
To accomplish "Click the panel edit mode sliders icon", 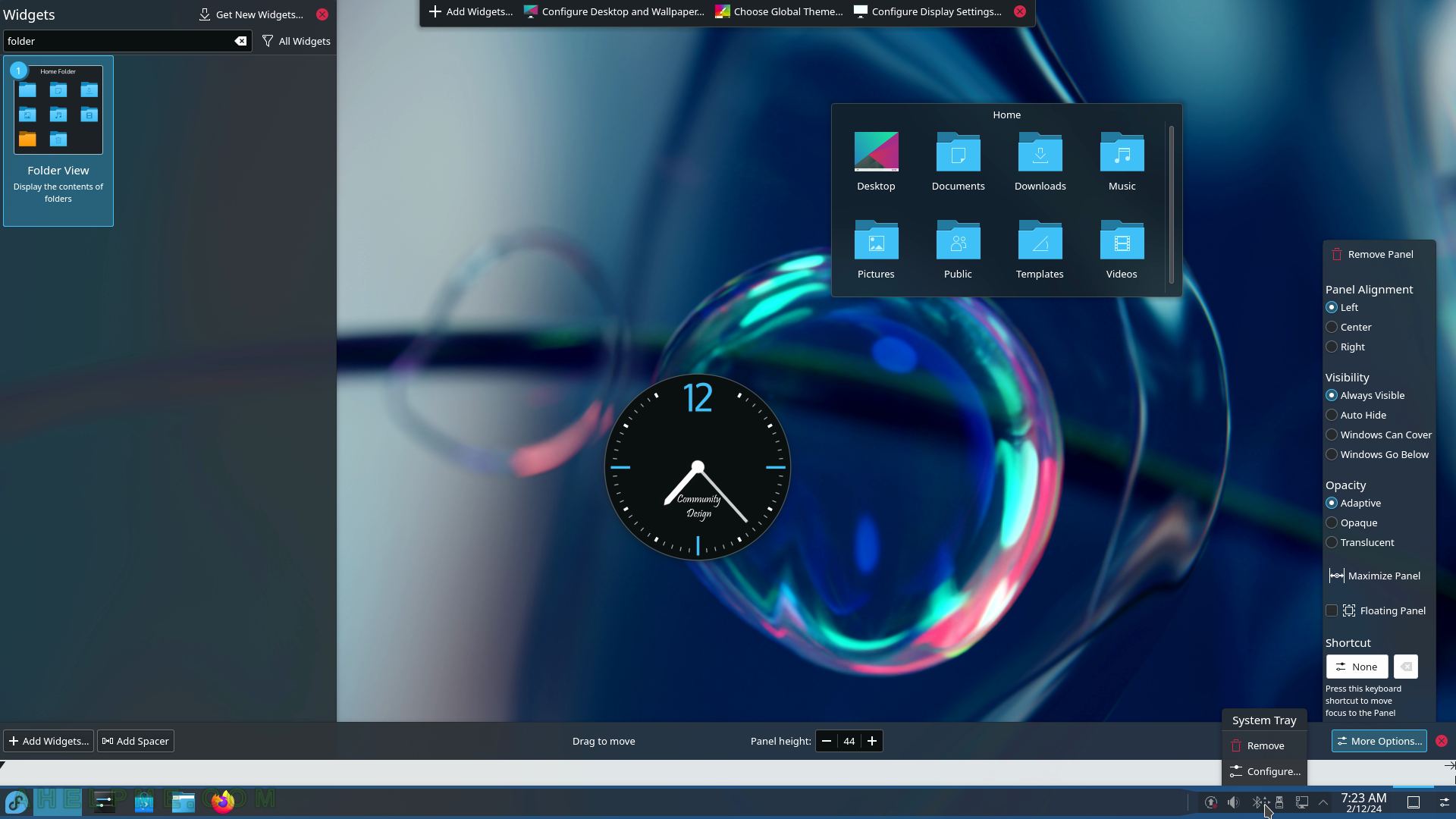I will tap(1444, 802).
